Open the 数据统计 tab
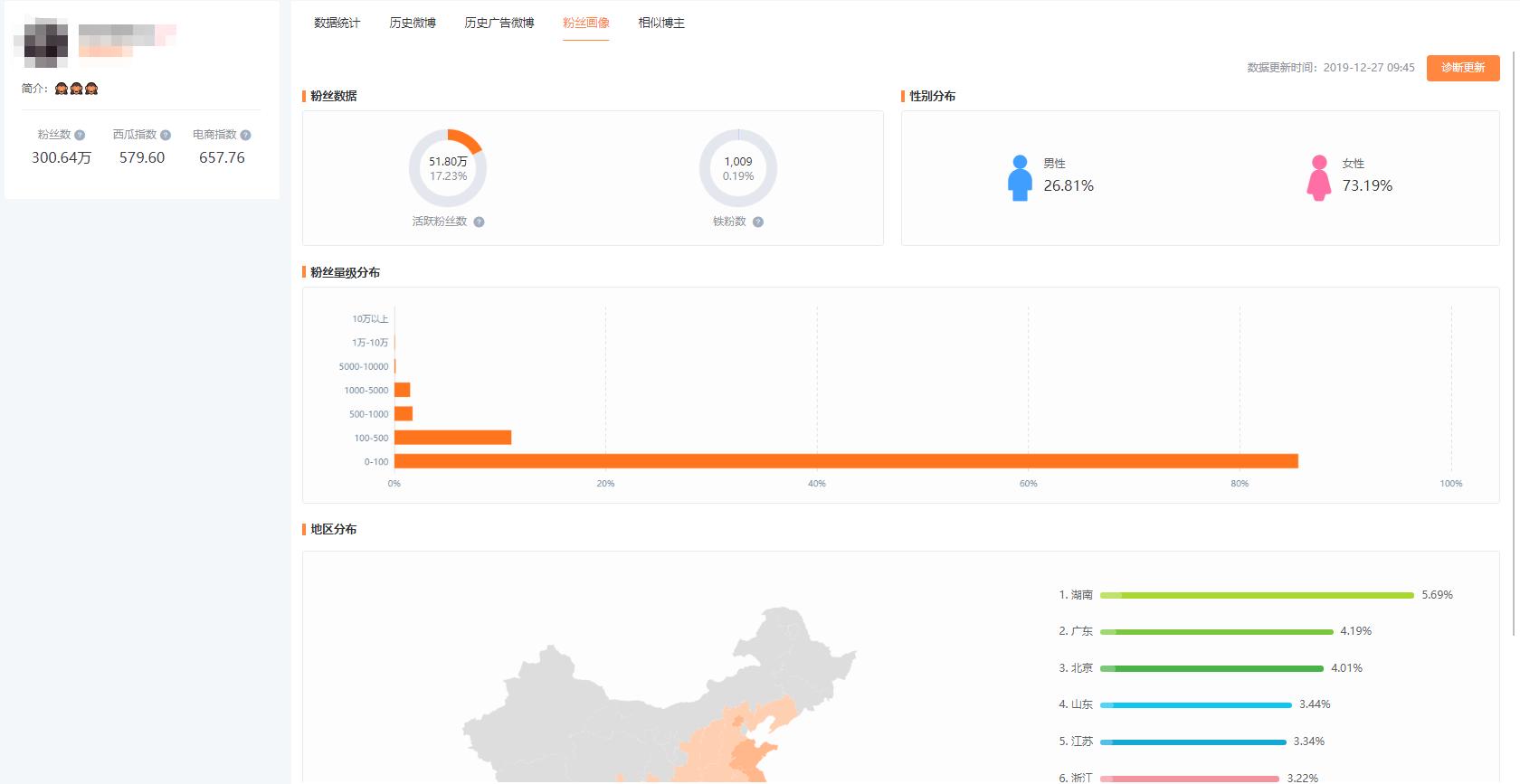The height and width of the screenshot is (784, 1520). (337, 23)
